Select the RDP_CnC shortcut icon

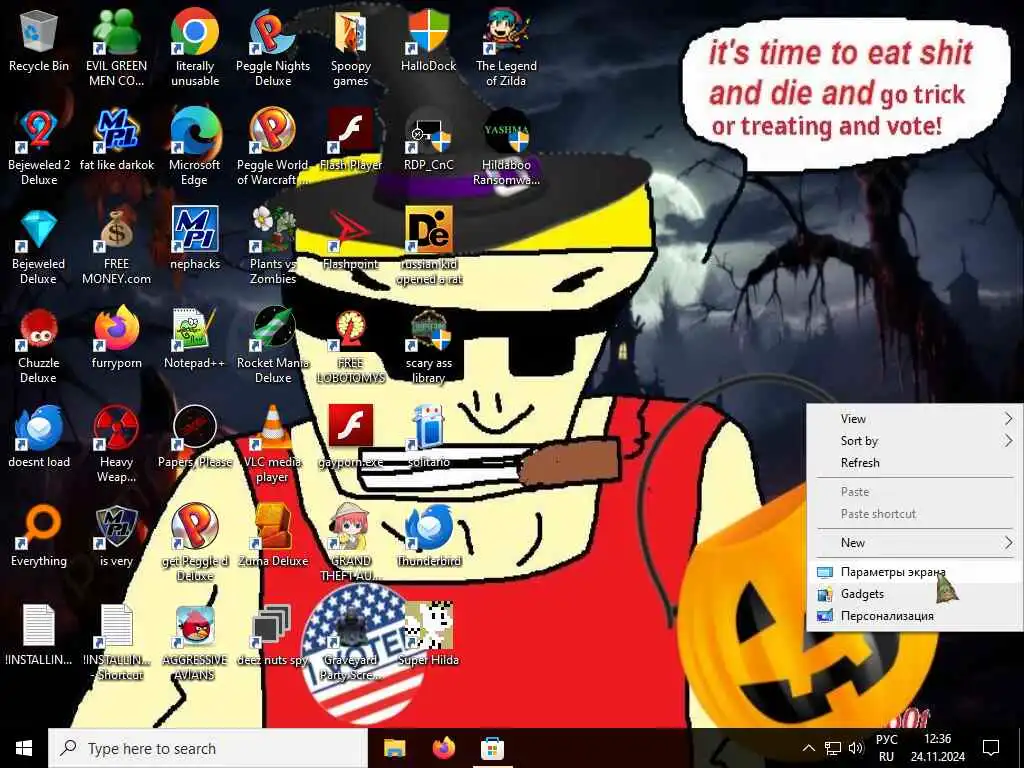coord(428,132)
